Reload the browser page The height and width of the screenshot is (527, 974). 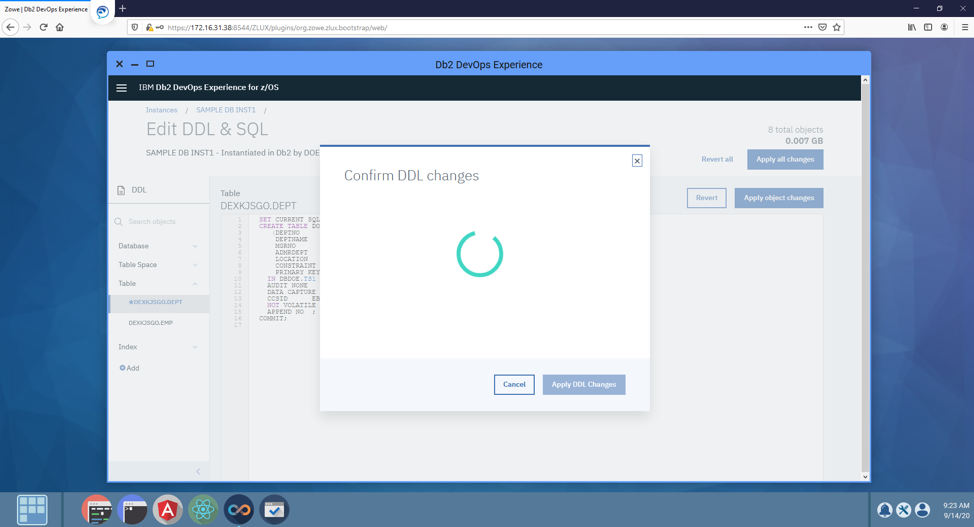[43, 27]
